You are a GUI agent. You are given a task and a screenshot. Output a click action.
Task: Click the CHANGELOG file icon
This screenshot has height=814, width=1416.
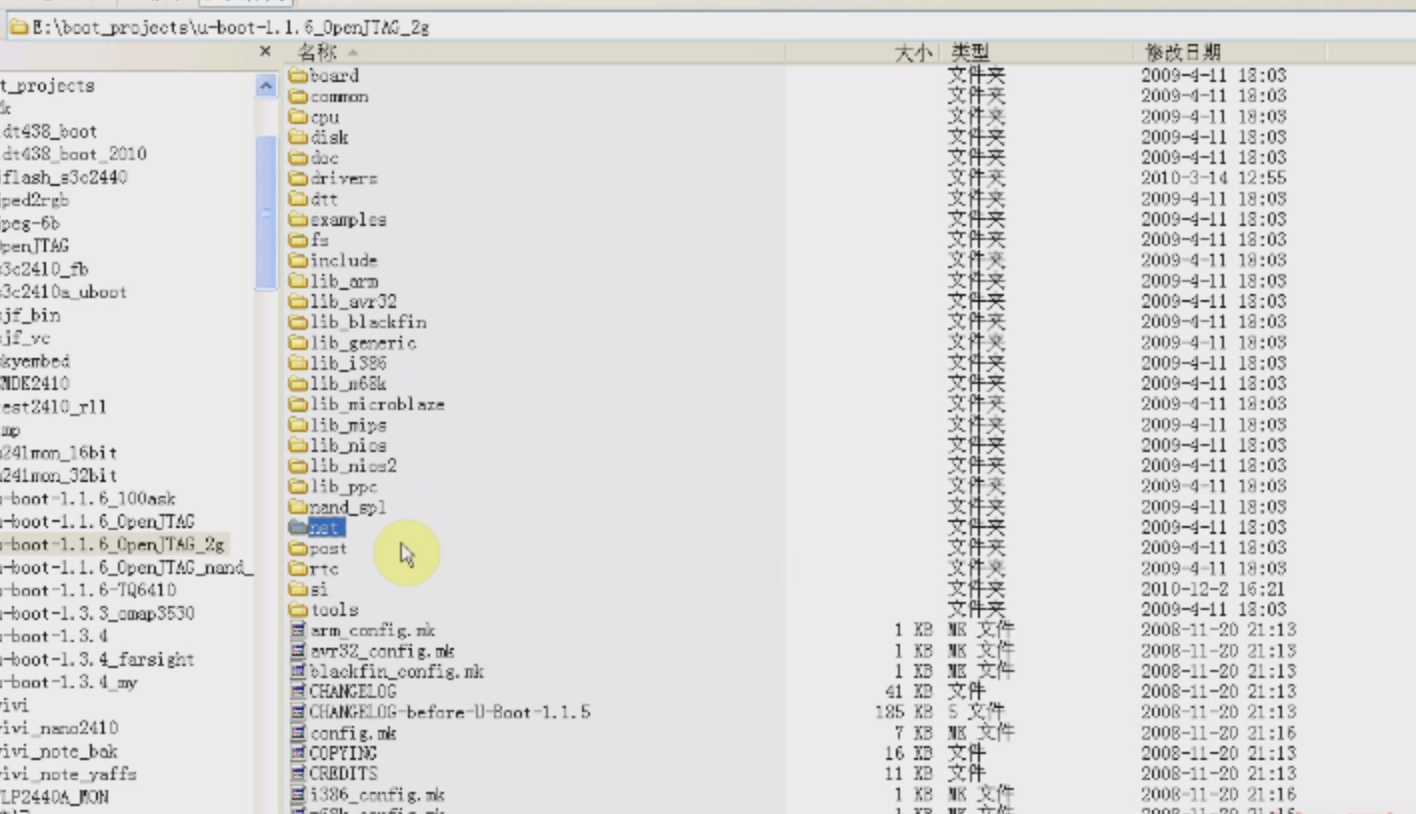(x=298, y=691)
